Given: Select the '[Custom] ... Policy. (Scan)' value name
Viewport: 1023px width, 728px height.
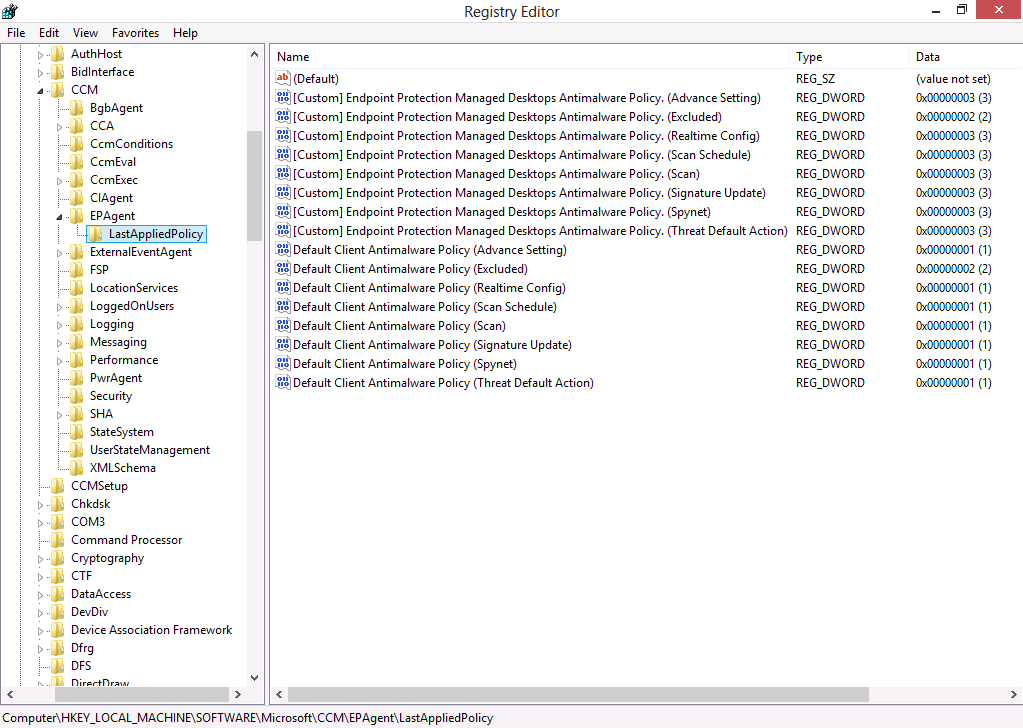Looking at the screenshot, I should pyautogui.click(x=496, y=174).
